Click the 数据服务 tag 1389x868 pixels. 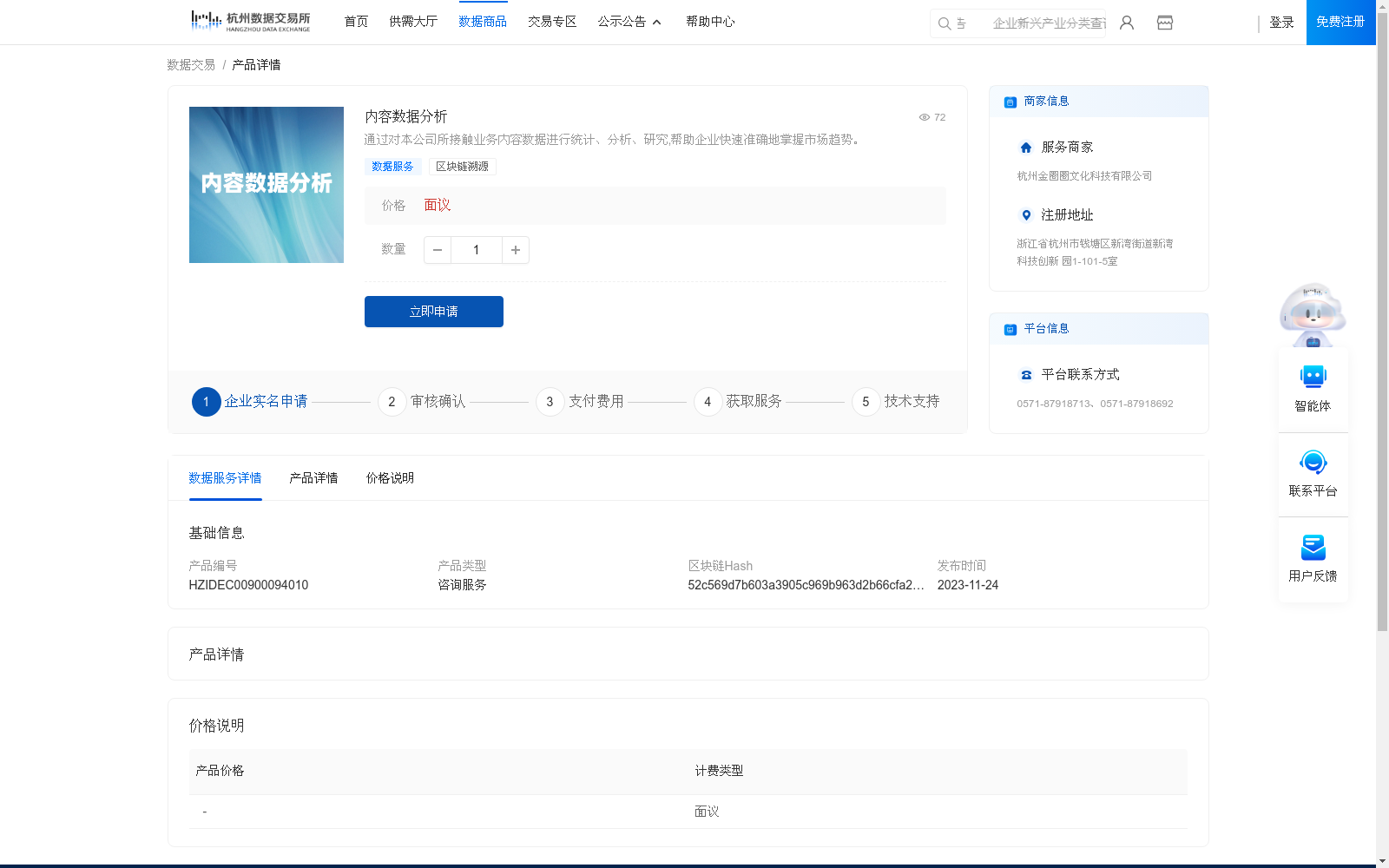[392, 167]
